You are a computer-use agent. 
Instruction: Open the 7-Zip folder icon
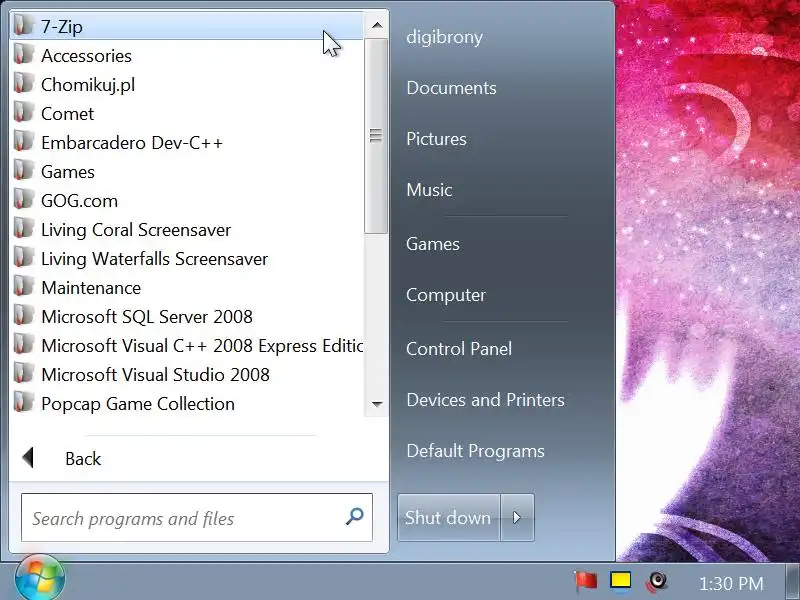(23, 26)
